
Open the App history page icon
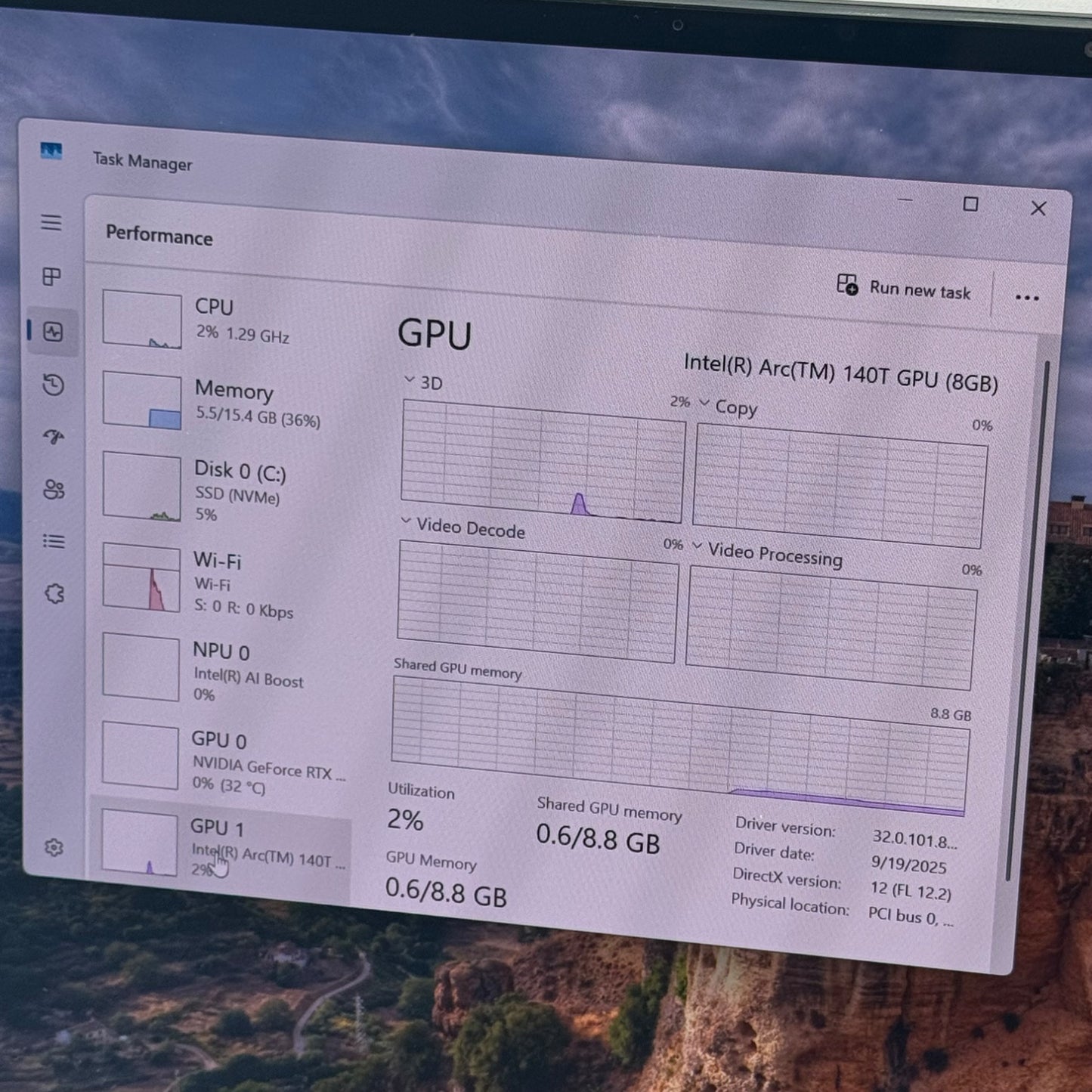[53, 385]
